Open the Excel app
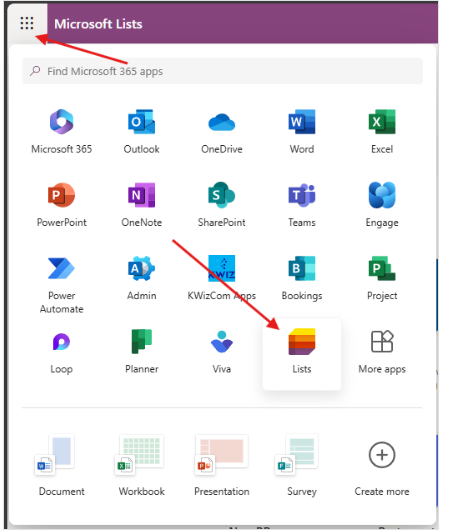This screenshot has width=455, height=532. tap(382, 132)
